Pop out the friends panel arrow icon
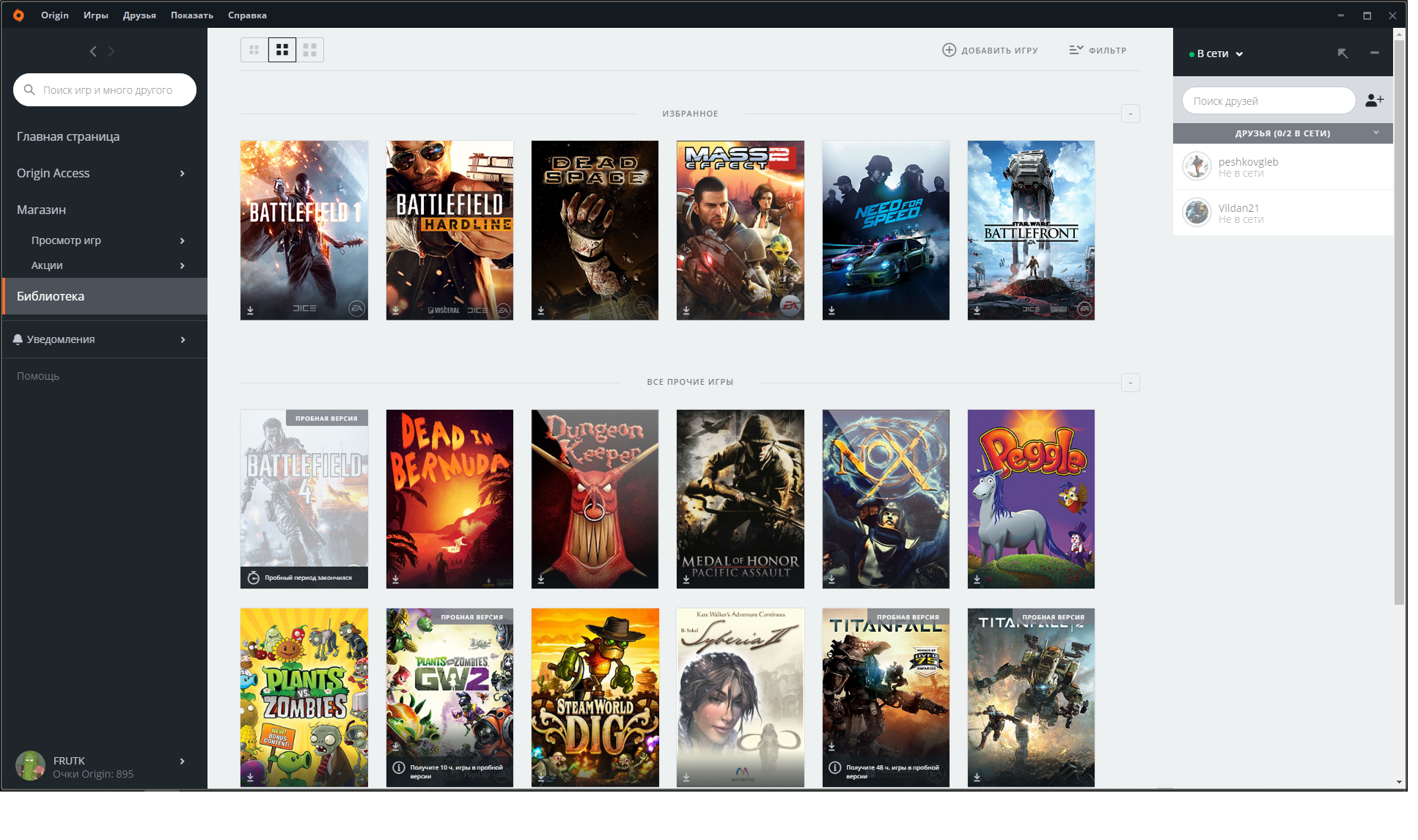Screen dimensions: 1418x840 [x=1342, y=54]
